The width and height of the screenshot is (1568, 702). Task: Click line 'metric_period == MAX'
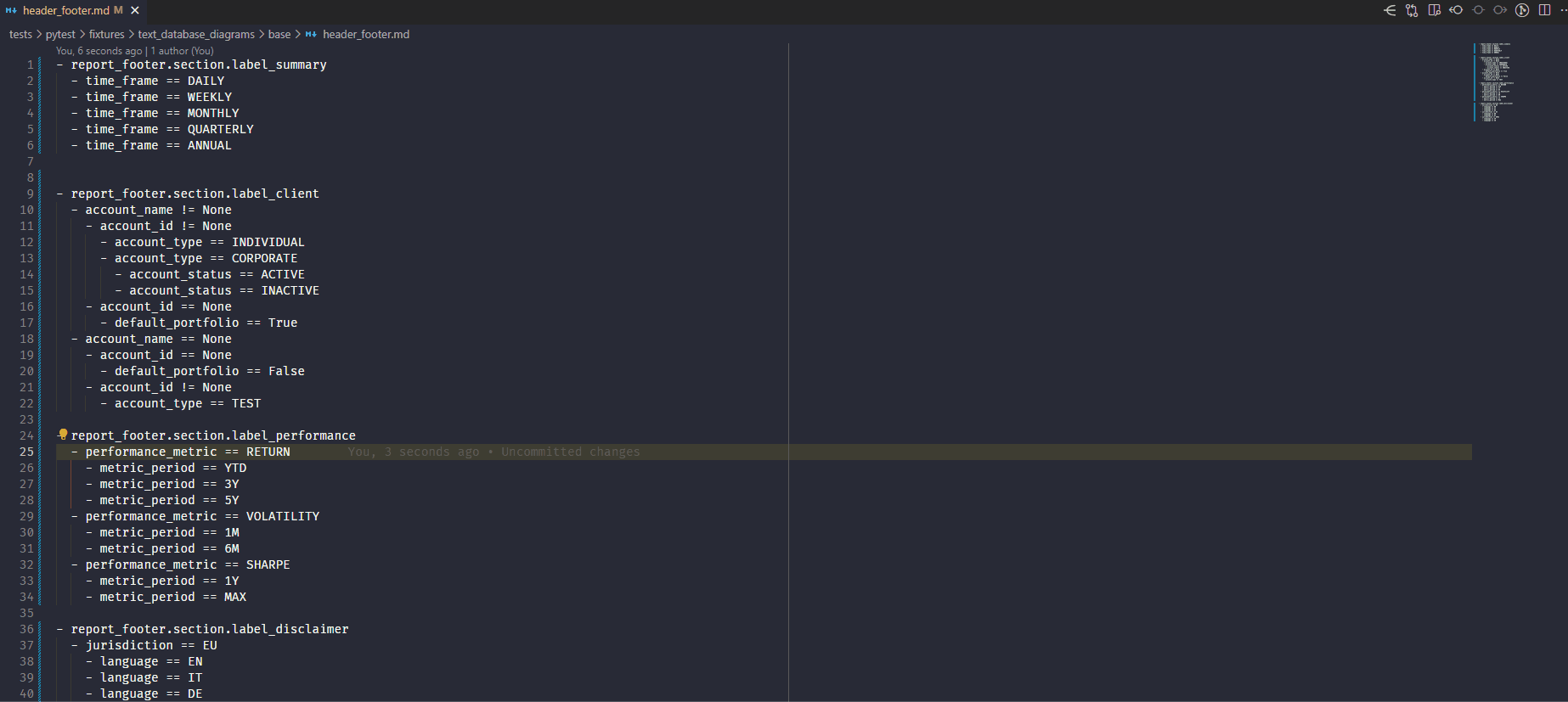click(x=173, y=597)
